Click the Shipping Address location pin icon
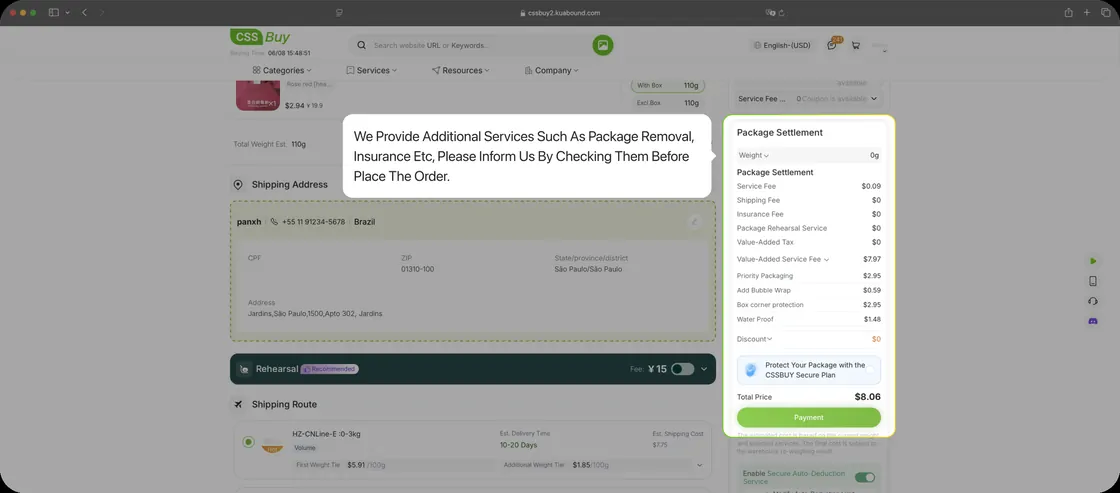The height and width of the screenshot is (493, 1120). pos(238,184)
